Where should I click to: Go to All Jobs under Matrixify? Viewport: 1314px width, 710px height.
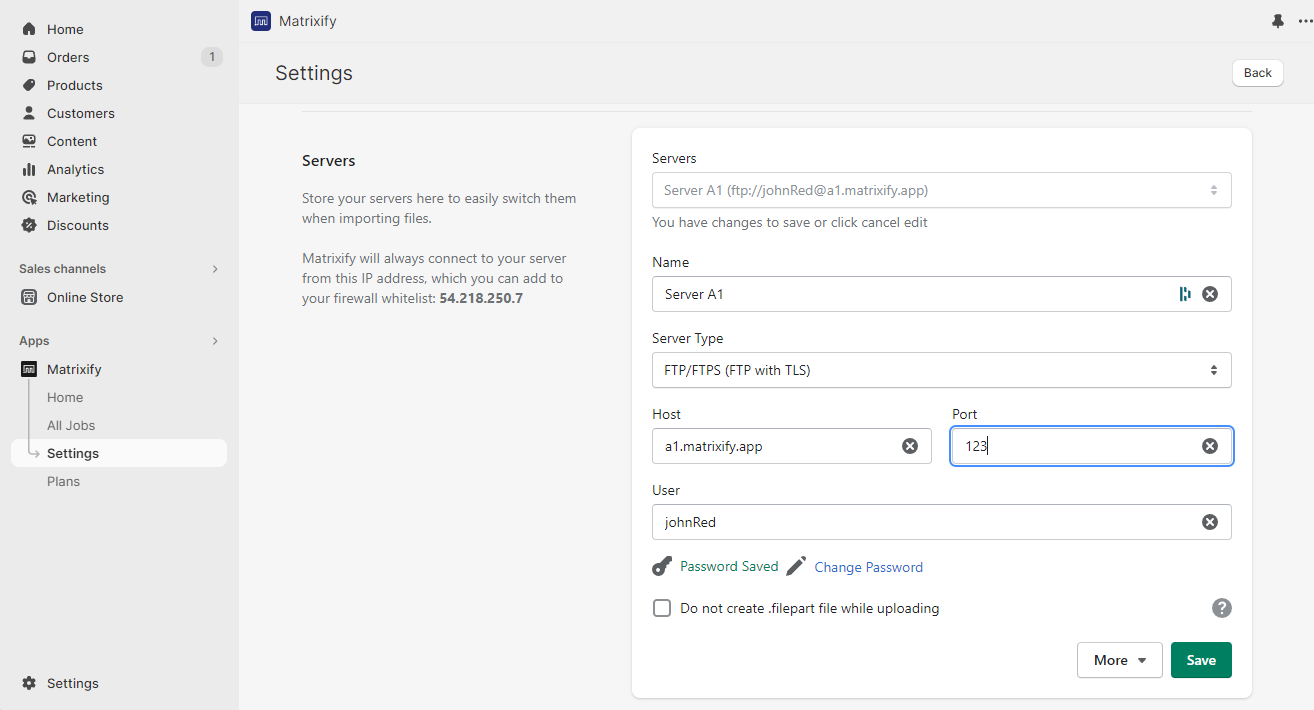[71, 425]
